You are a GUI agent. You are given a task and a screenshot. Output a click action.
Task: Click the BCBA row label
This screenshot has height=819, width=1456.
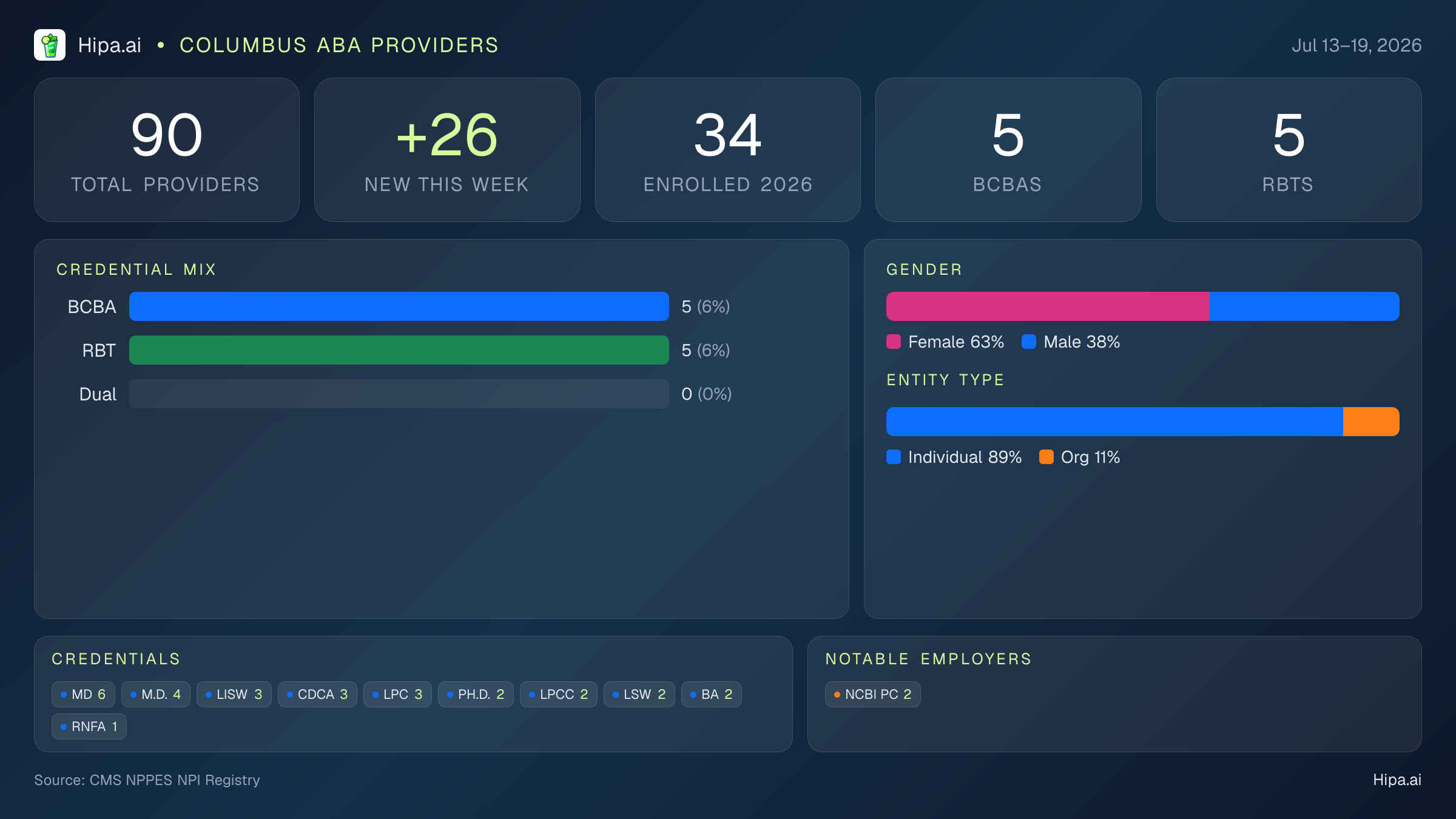tap(92, 307)
